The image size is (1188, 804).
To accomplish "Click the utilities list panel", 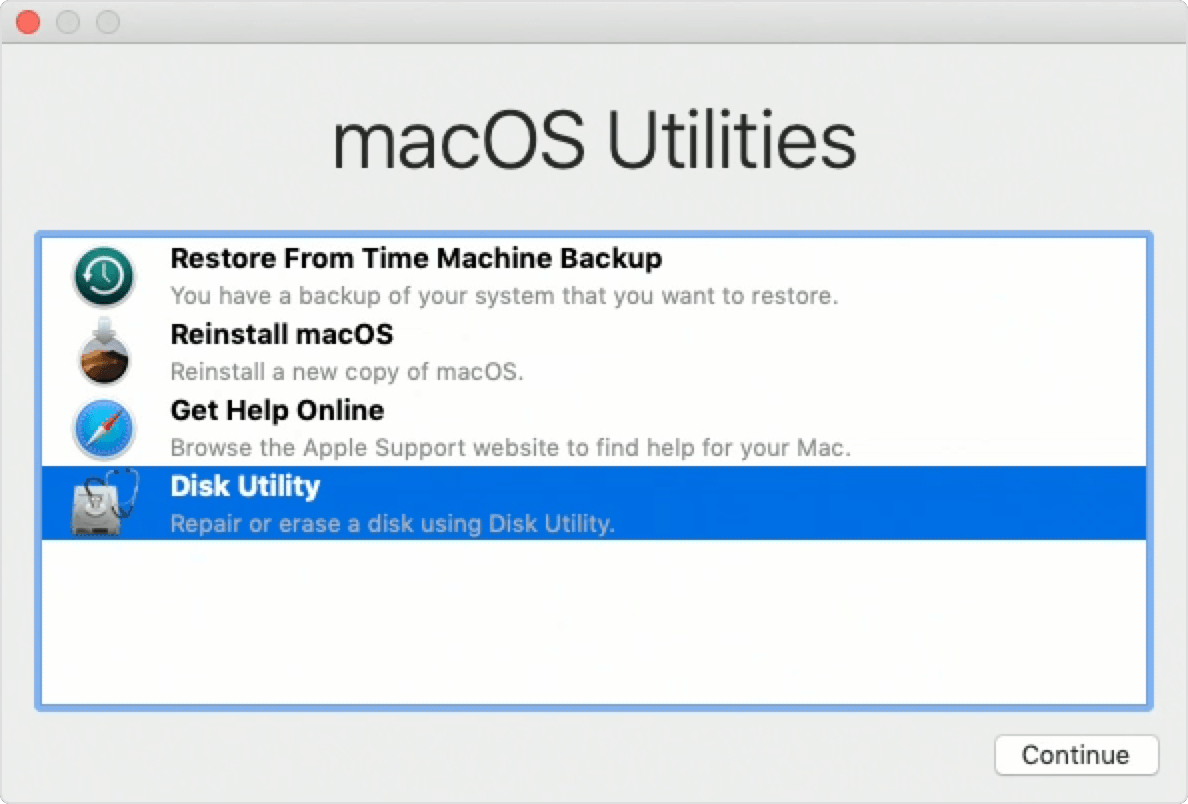I will point(594,620).
